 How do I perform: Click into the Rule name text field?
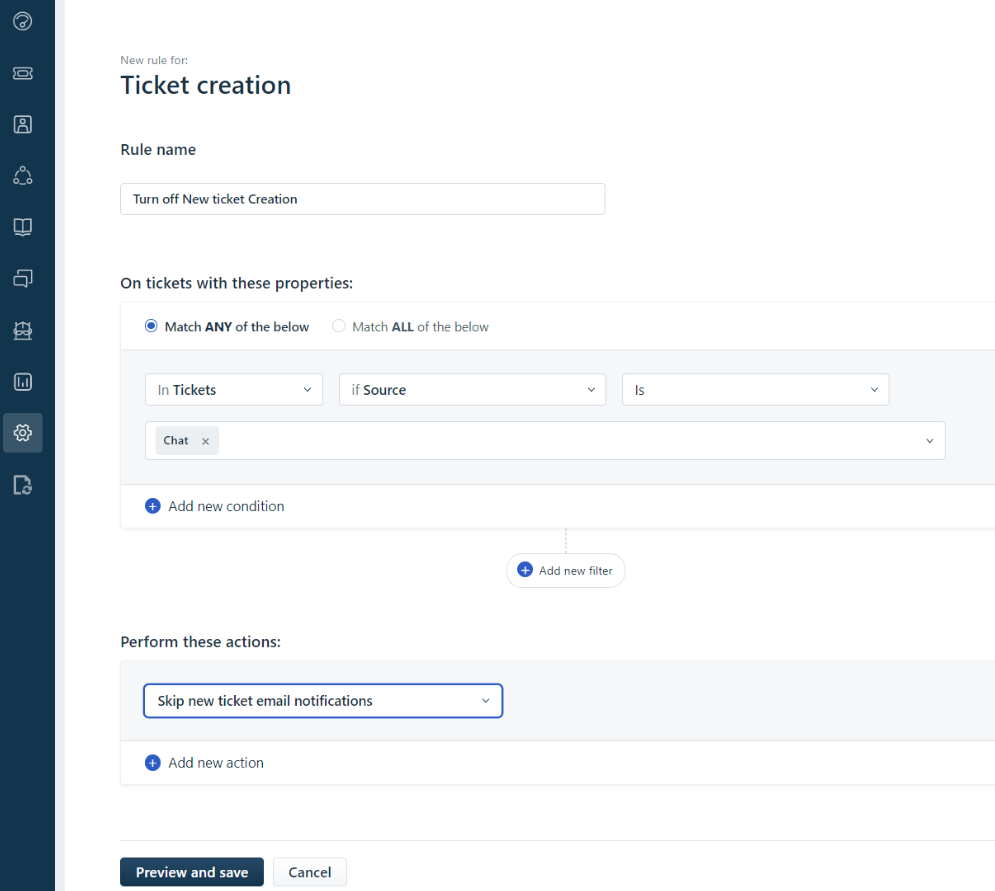point(362,199)
